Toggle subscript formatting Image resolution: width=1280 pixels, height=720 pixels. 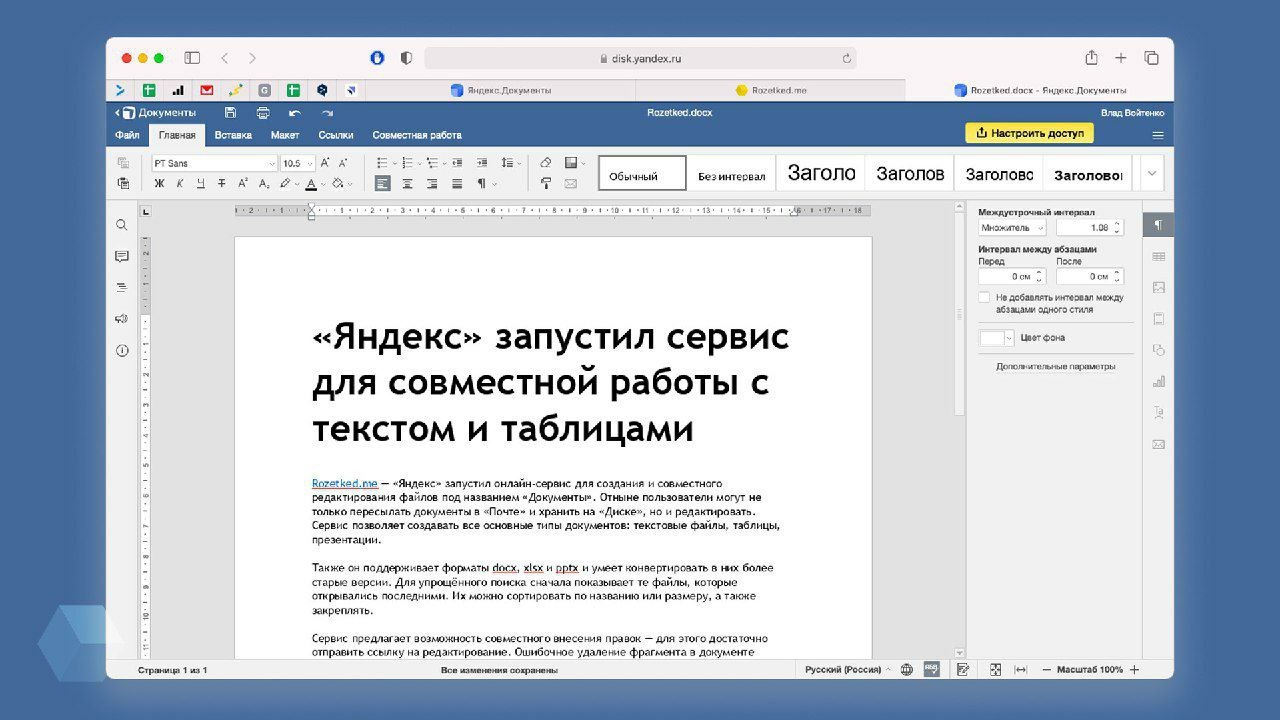pos(264,183)
